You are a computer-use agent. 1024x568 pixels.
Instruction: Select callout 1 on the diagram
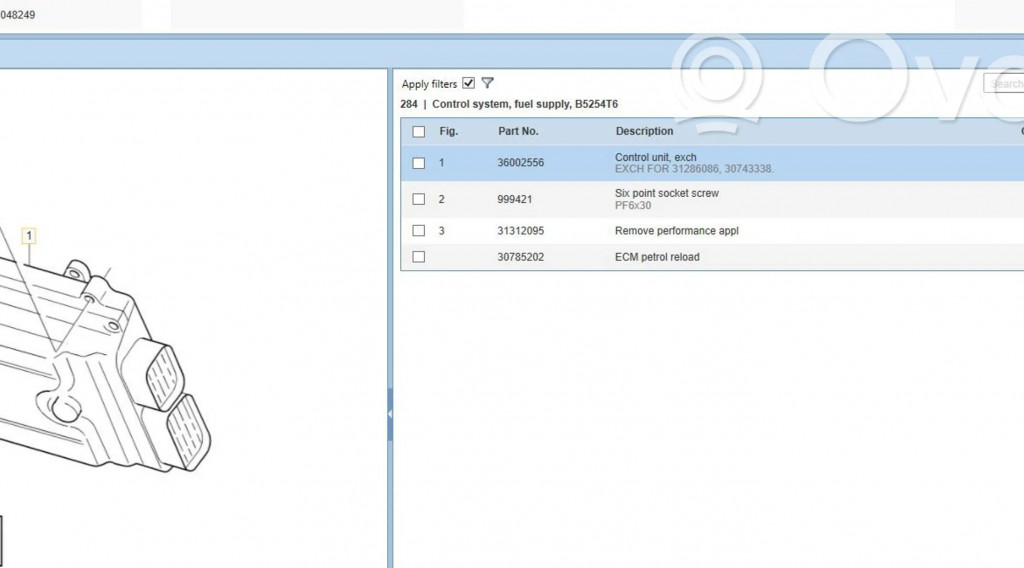[x=29, y=236]
